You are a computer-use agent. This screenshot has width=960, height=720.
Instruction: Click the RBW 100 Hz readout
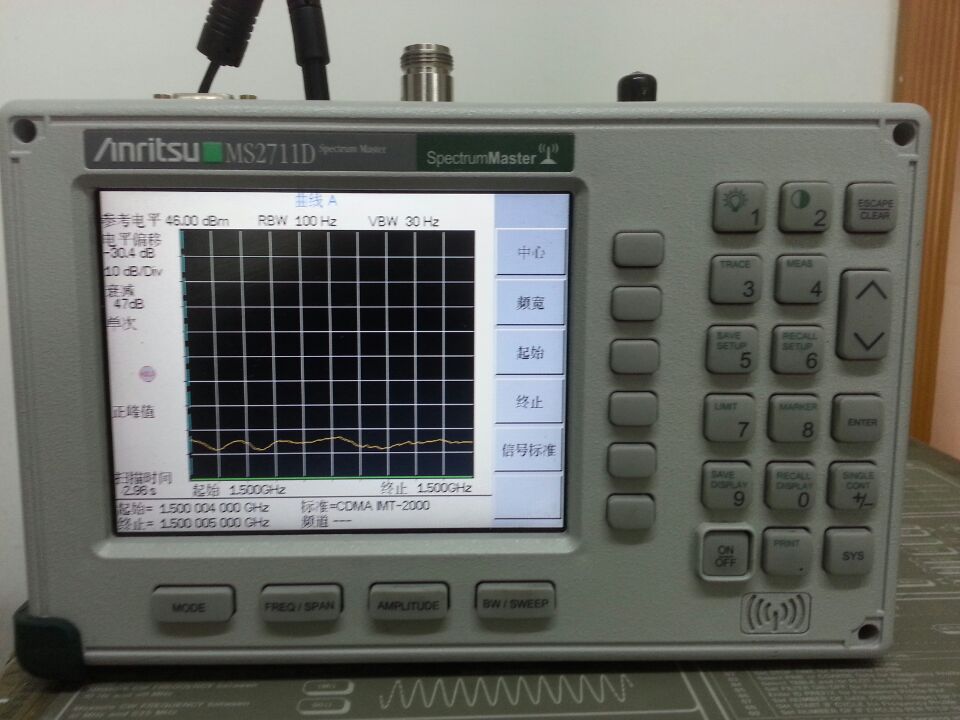pyautogui.click(x=297, y=221)
